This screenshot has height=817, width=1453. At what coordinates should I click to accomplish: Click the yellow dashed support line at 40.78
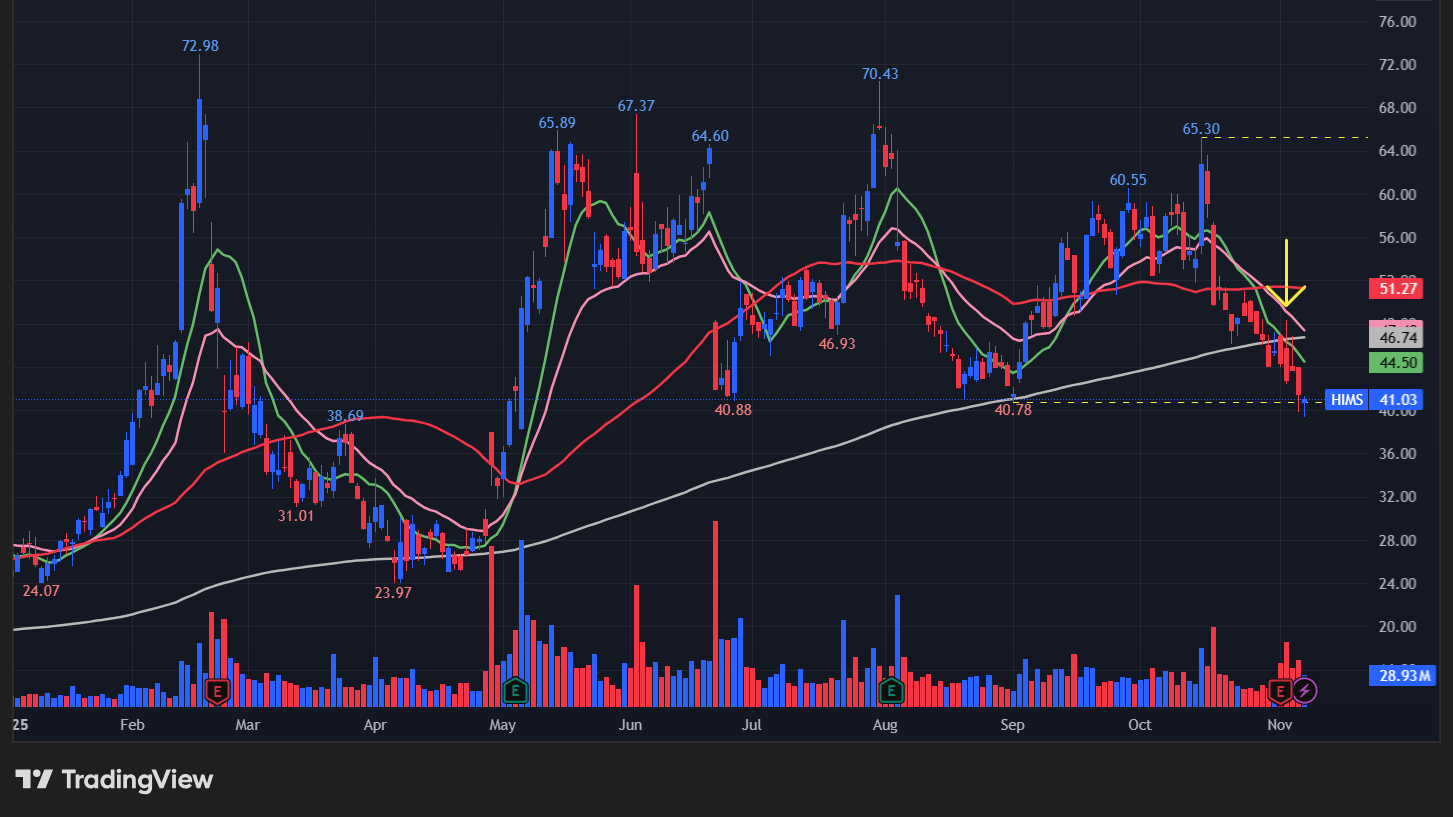tap(1150, 402)
